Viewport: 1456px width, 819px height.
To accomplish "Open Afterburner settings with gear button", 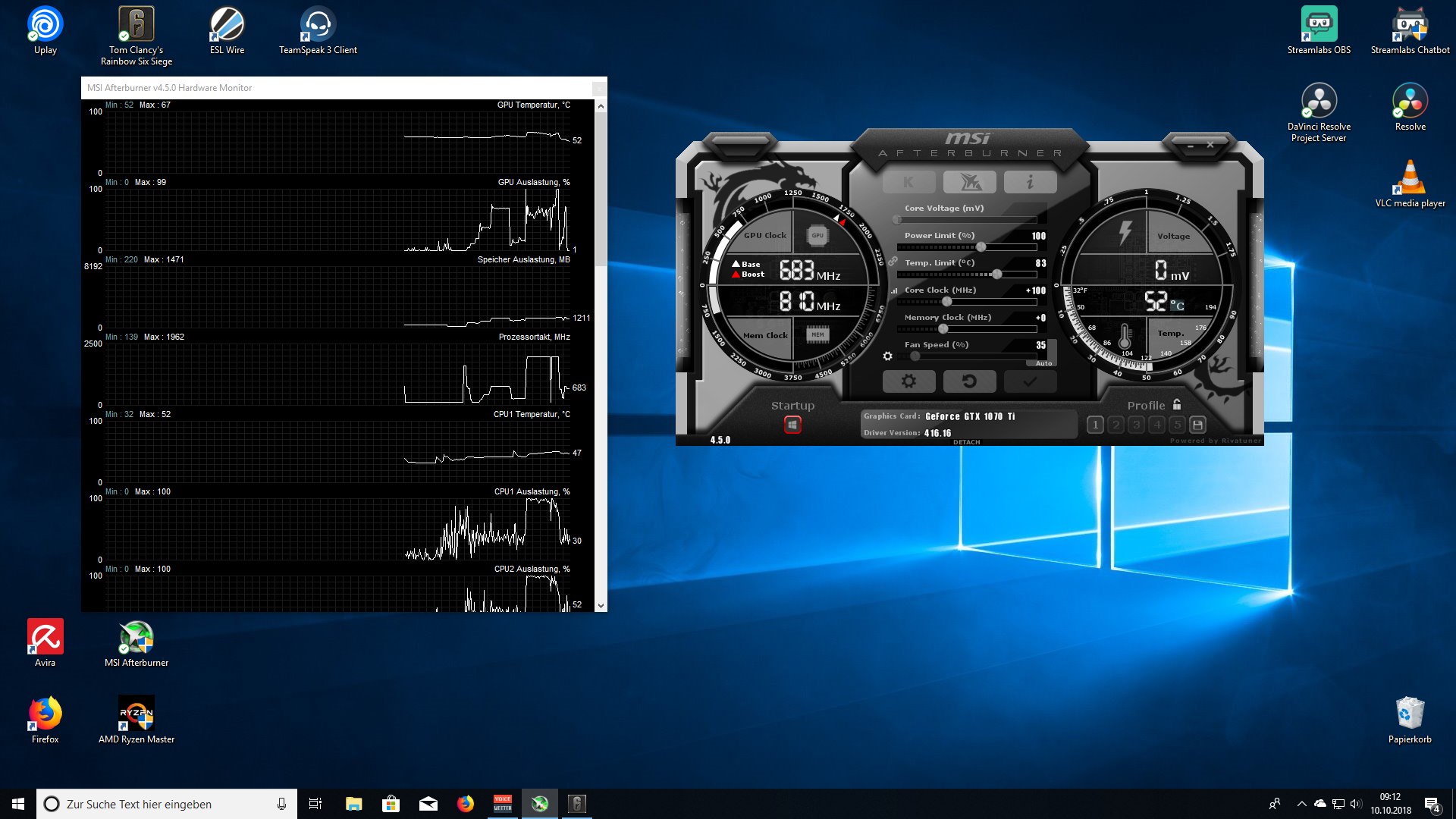I will pos(908,381).
